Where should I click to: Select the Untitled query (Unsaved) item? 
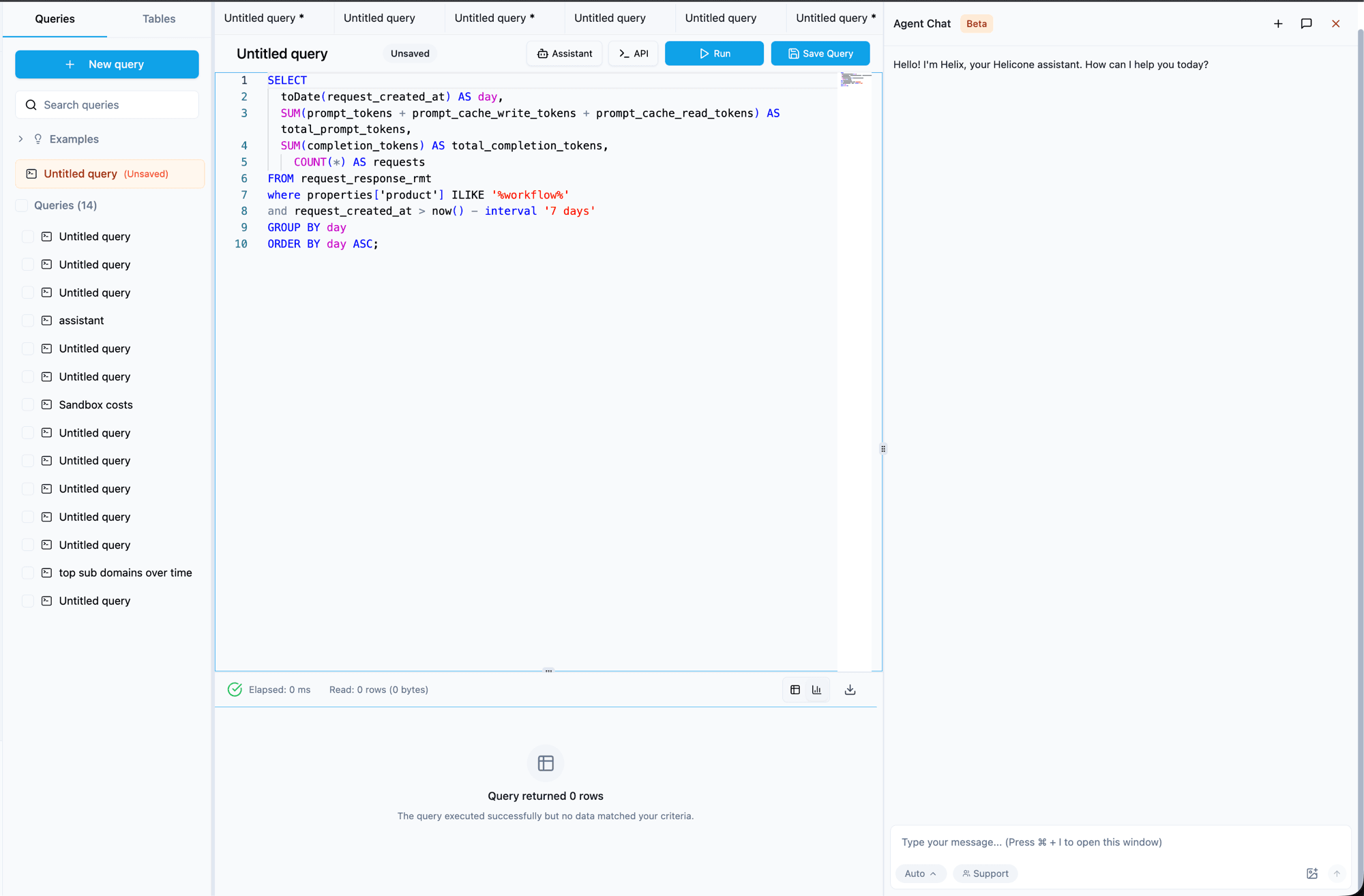coord(110,174)
